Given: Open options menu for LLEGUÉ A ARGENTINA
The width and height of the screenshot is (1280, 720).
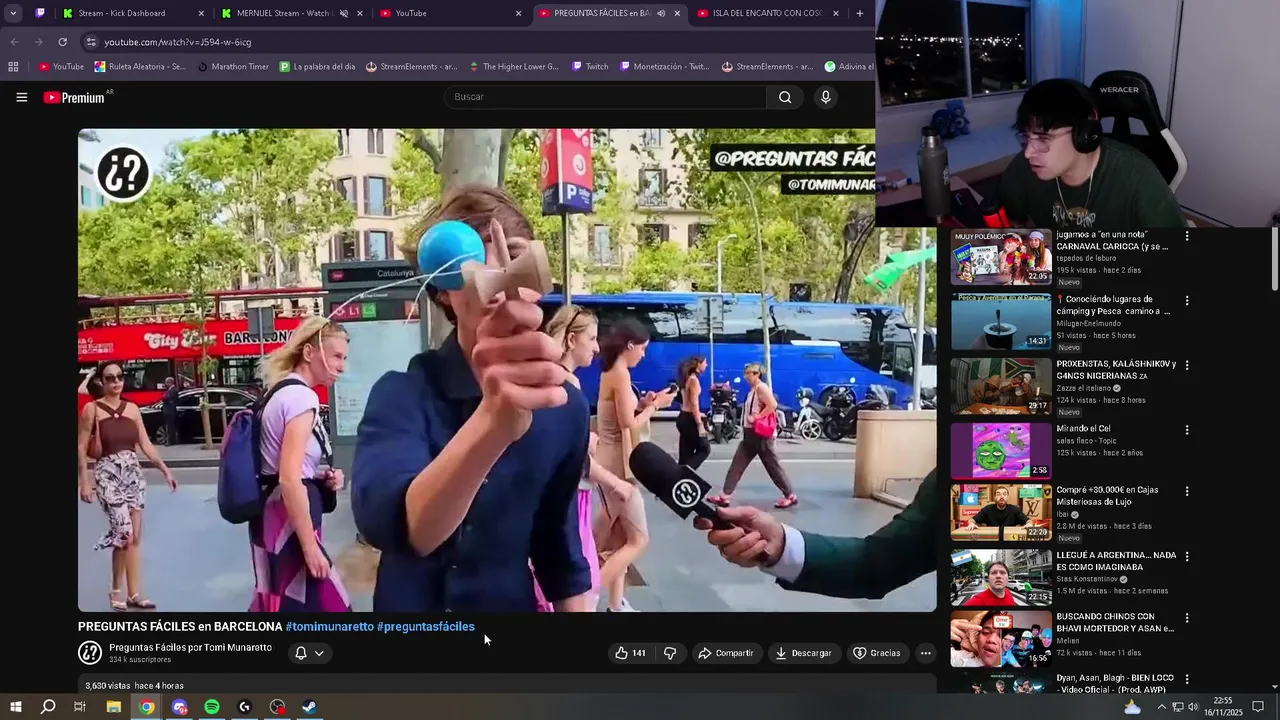Looking at the screenshot, I should [1187, 556].
